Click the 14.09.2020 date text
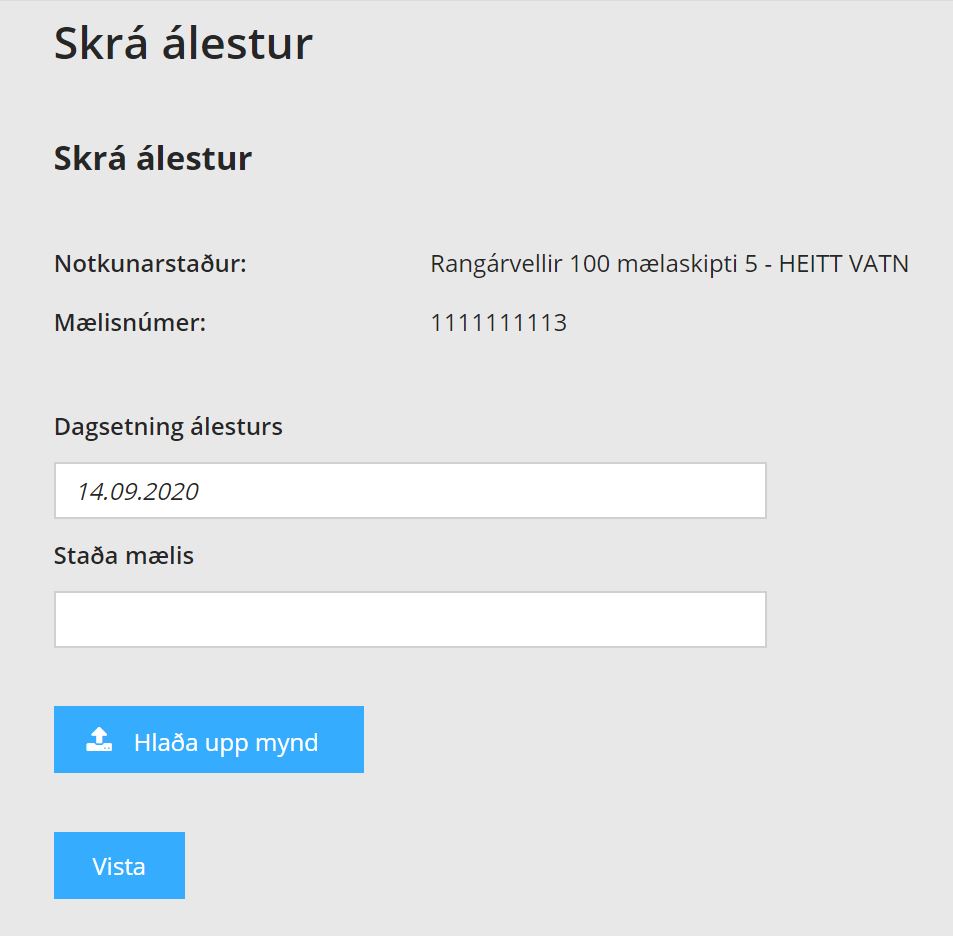The height and width of the screenshot is (936, 953). (x=138, y=492)
